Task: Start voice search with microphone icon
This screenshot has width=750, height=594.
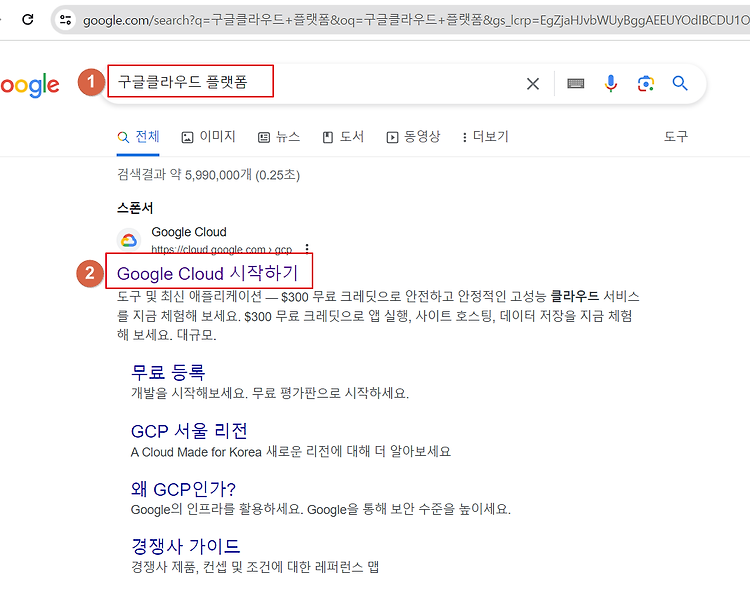Action: 610,83
